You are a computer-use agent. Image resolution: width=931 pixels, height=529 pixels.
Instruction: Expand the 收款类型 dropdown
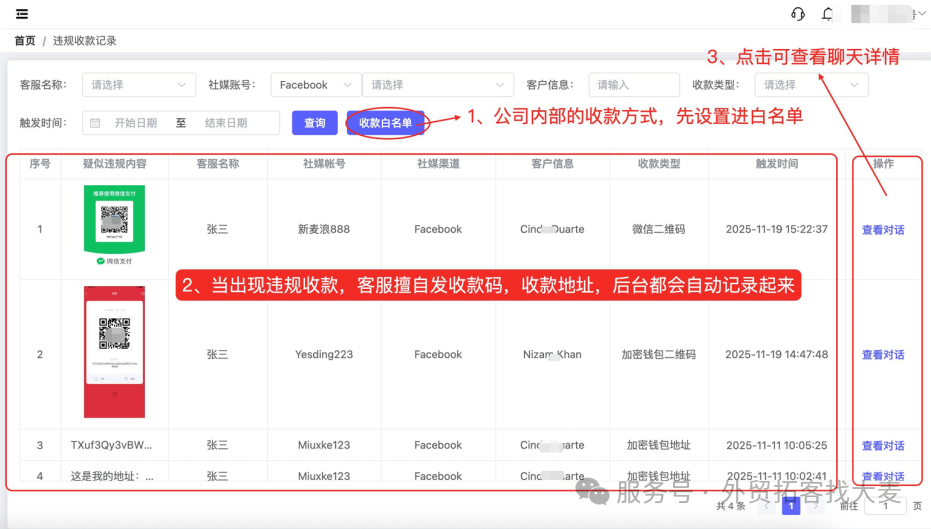coord(811,85)
